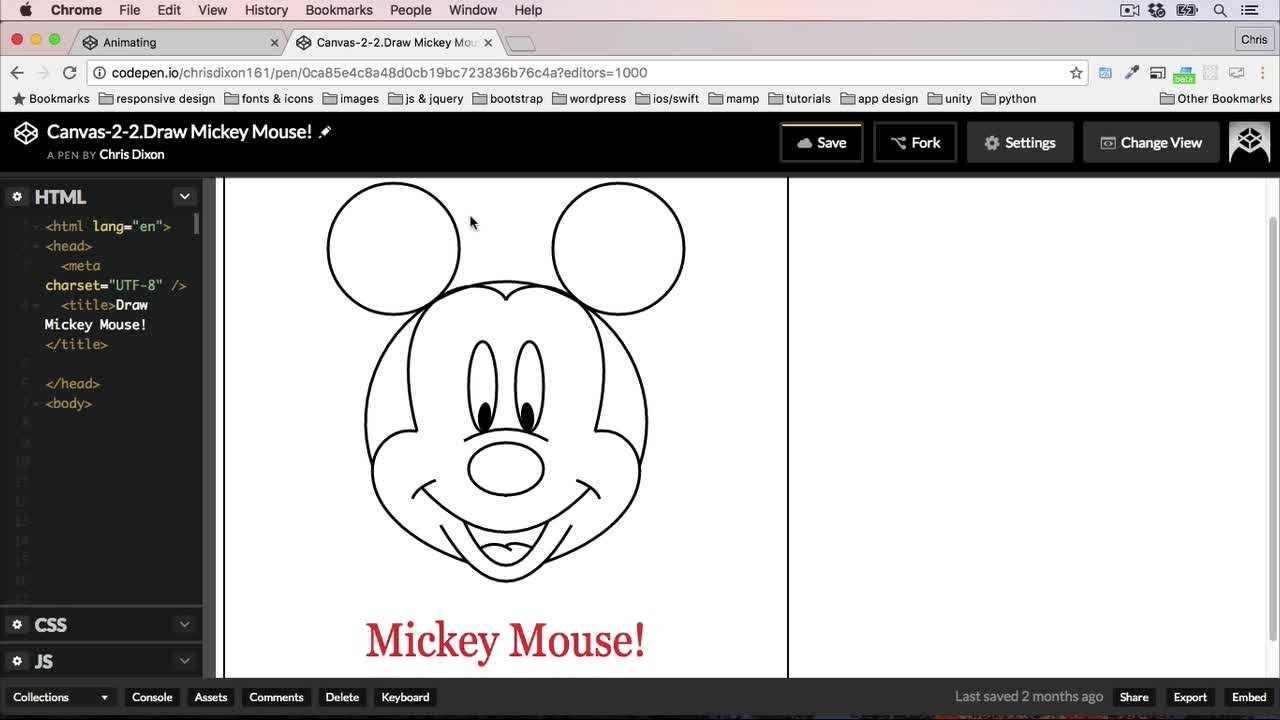This screenshot has height=720, width=1280.
Task: Open the extension with the beta badge
Action: 1184,74
